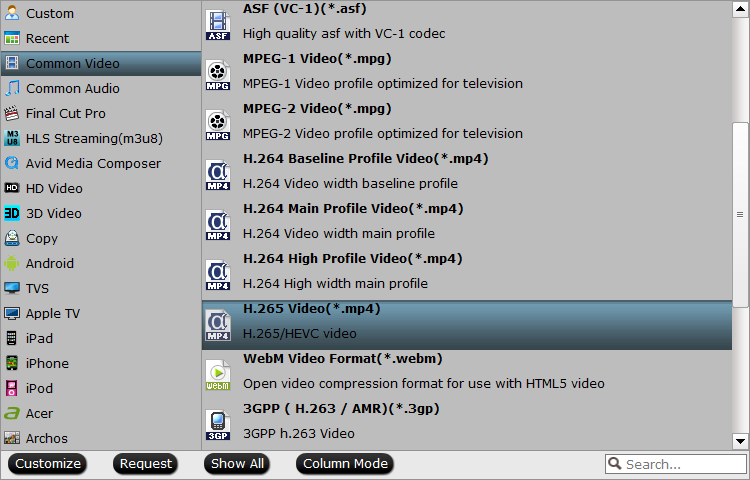
Task: Select 3GPP ( H.263 / AMR)(*.3gp) title
Action: (341, 409)
